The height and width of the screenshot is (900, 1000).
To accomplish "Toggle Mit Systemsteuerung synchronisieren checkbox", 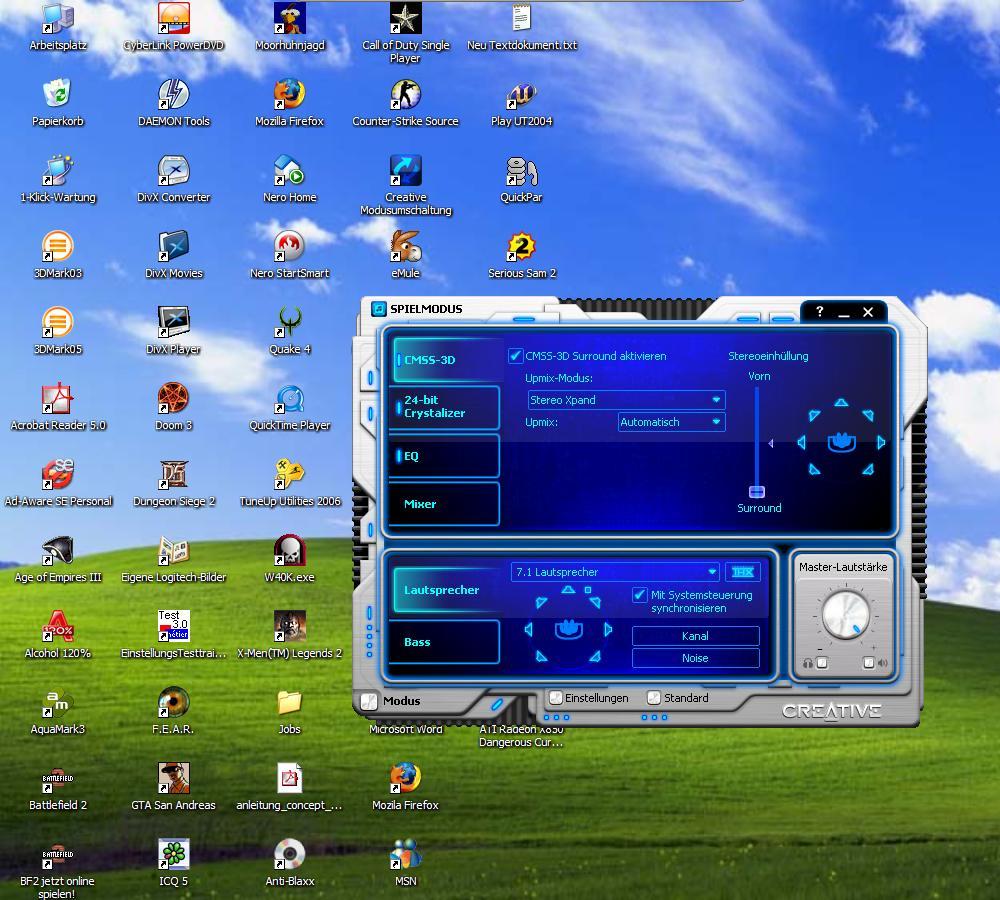I will pos(639,594).
